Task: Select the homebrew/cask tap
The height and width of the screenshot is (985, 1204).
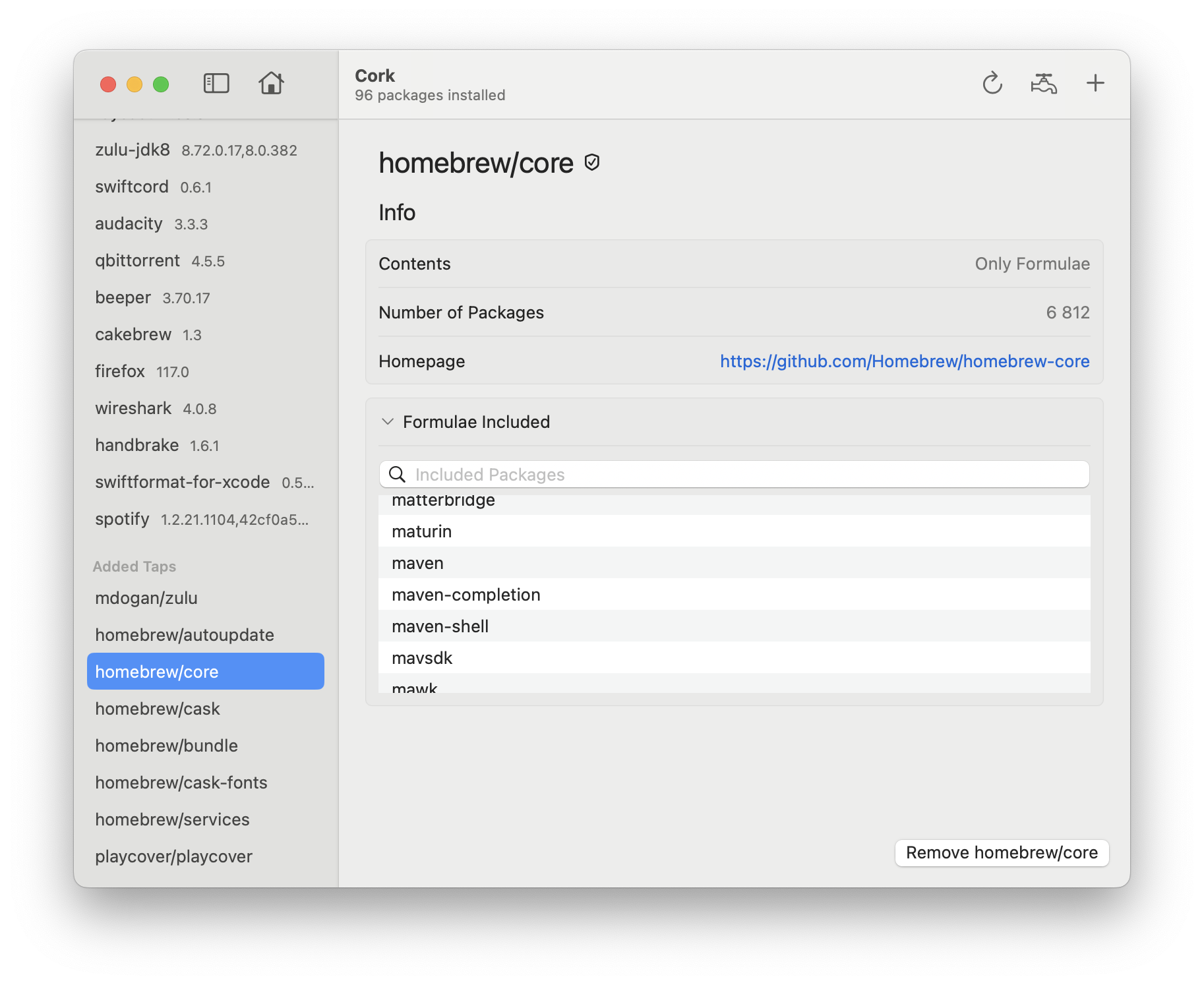Action: pos(158,709)
